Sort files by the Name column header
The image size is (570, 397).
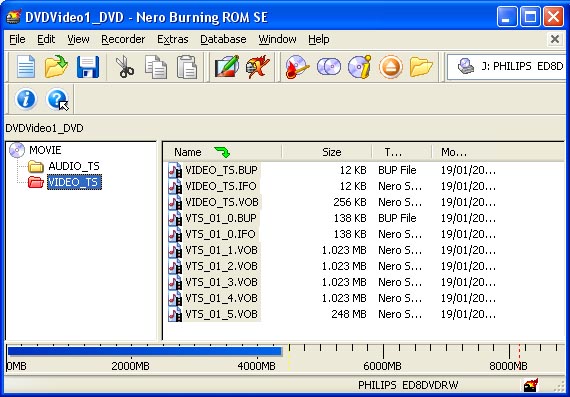coord(222,152)
